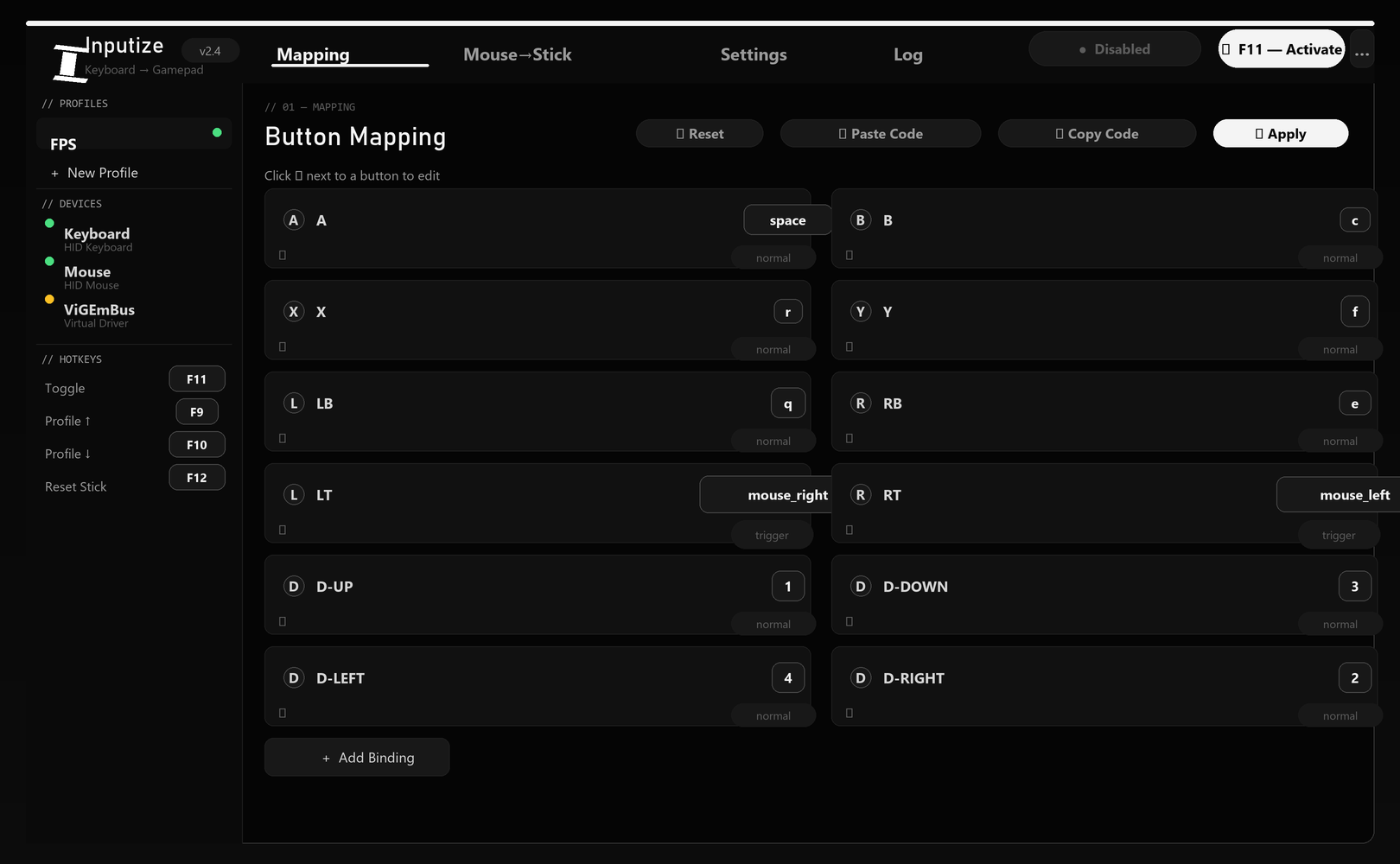1400x864 pixels.
Task: Open the 'normal' mode selector for B
Action: pyautogui.click(x=1340, y=257)
